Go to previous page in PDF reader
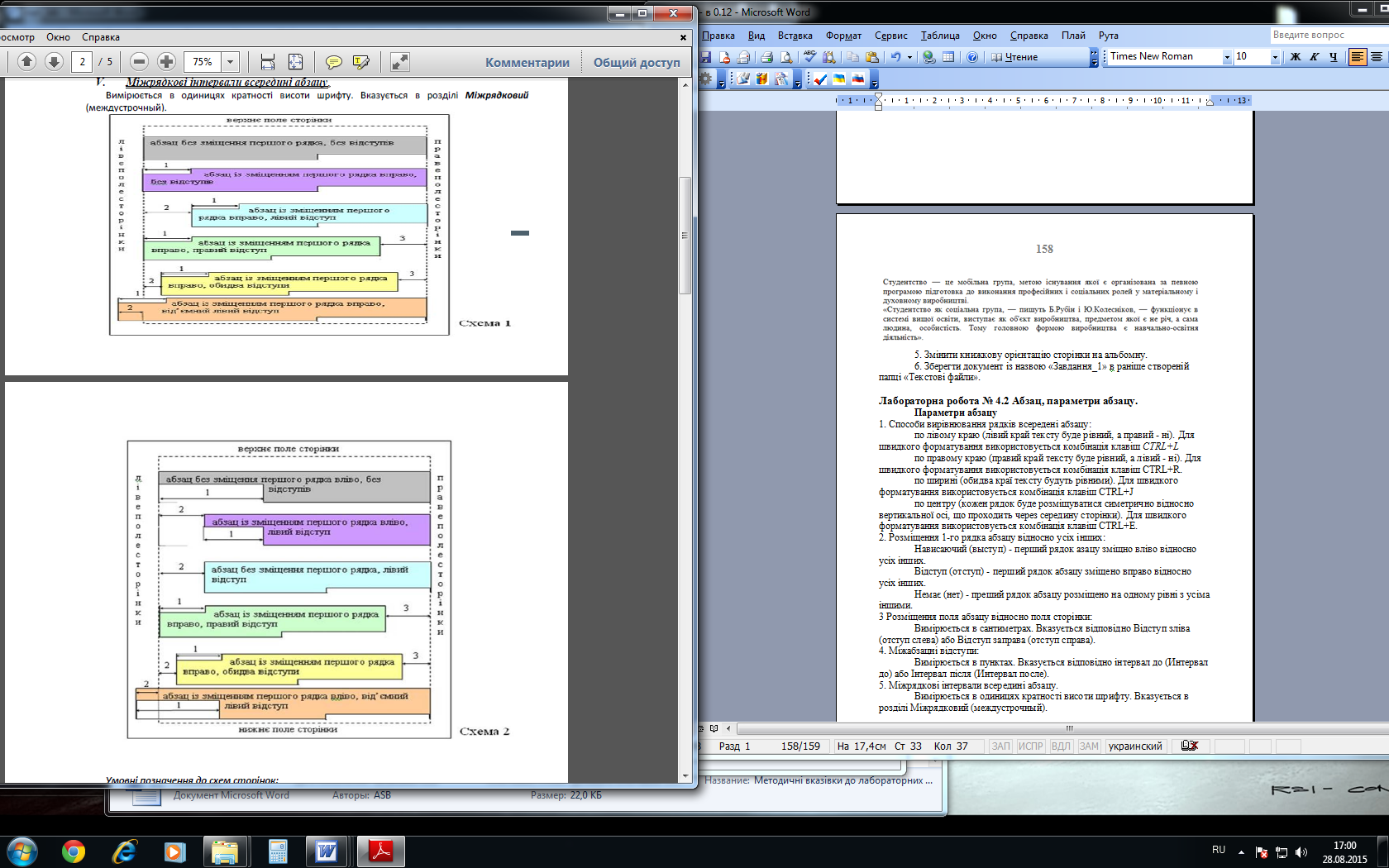1389x868 pixels. tap(26, 62)
